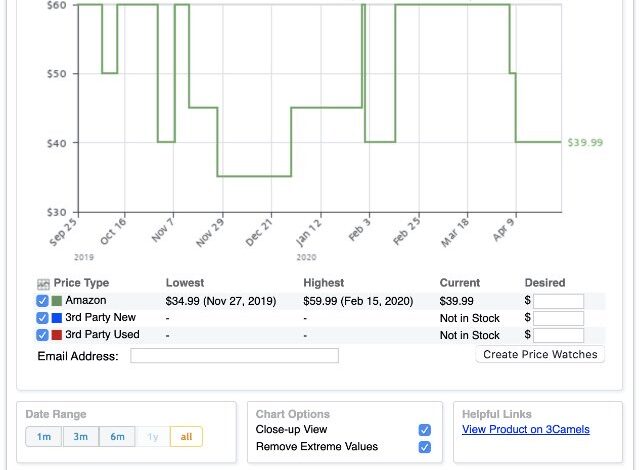This screenshot has width=640, height=470.
Task: Click the chart icon beside Price Type
Action: [x=43, y=284]
